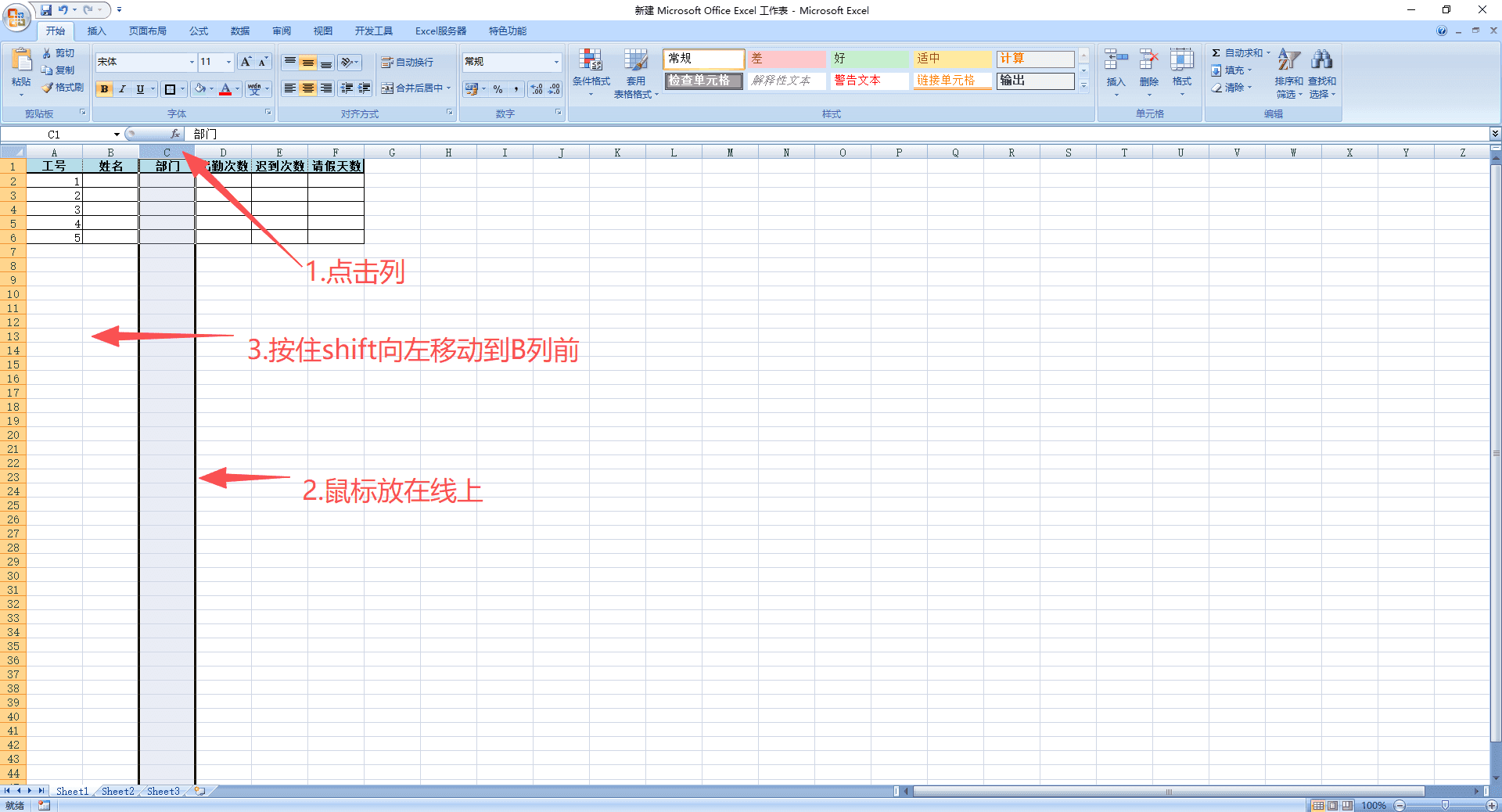Open Format as Table (套用表格格式)
This screenshot has height=812, width=1502.
(x=635, y=74)
